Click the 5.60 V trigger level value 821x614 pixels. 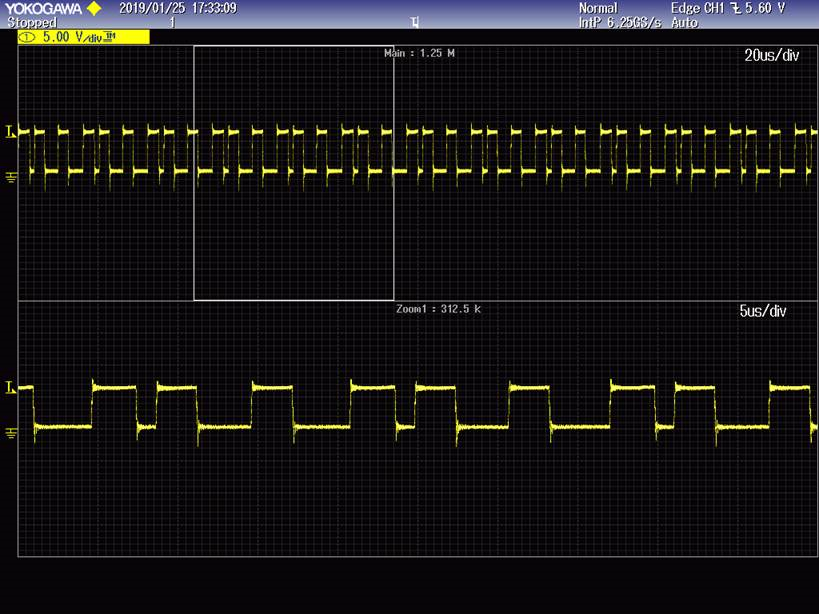click(765, 8)
